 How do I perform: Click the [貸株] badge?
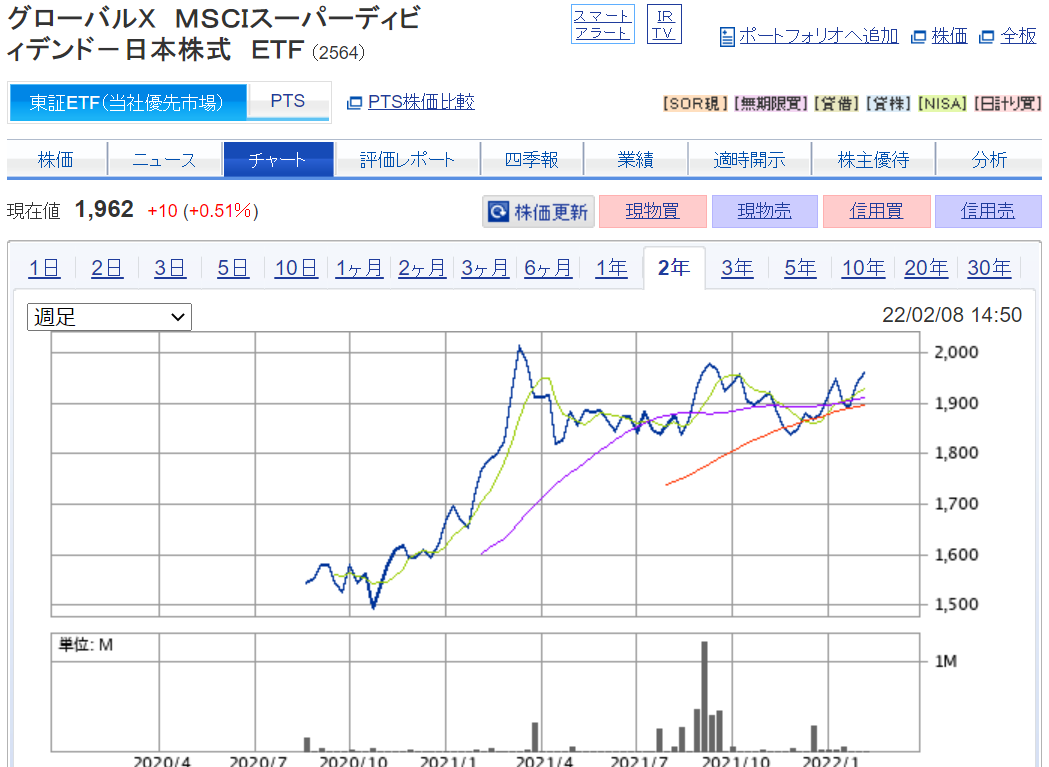coord(888,104)
